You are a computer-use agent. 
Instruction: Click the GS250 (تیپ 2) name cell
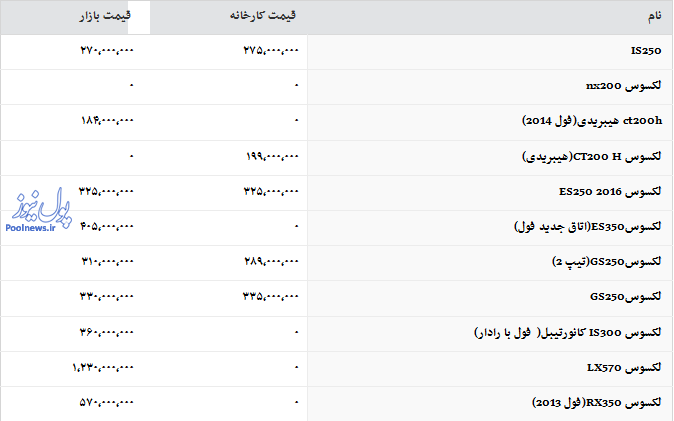pyautogui.click(x=606, y=262)
